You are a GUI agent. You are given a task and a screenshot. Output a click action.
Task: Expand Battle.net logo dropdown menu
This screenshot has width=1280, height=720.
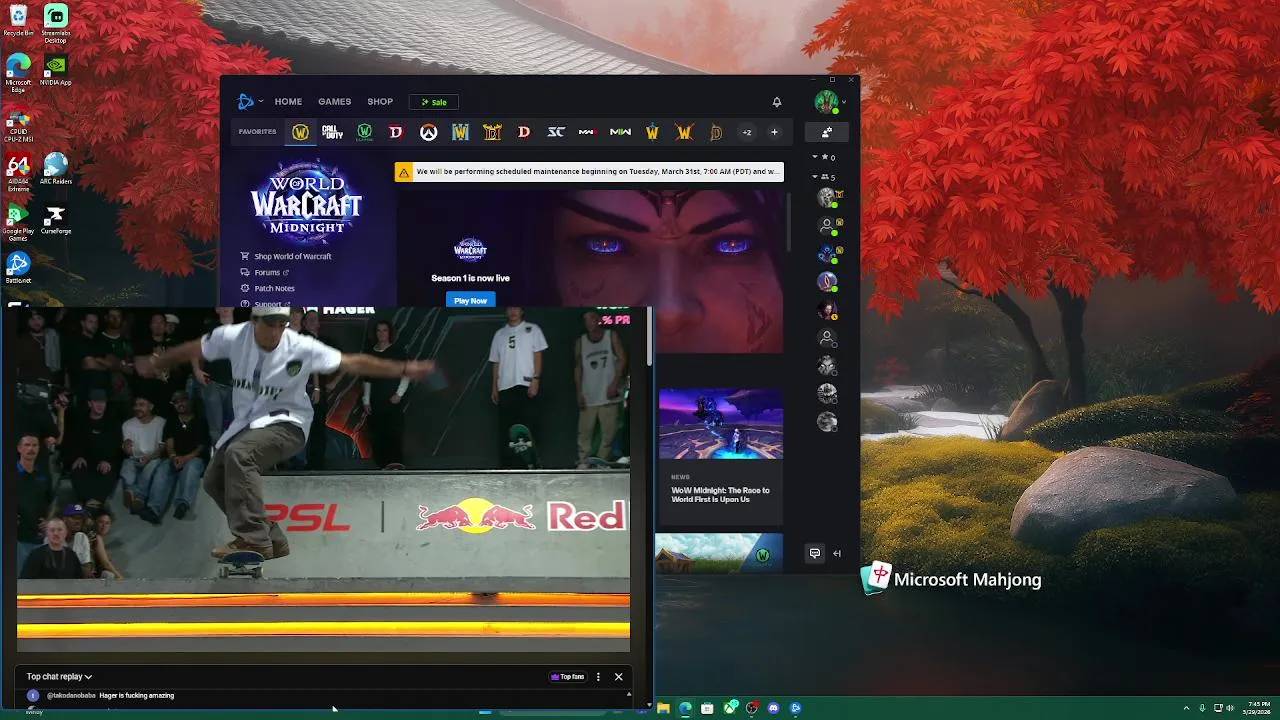pos(261,102)
